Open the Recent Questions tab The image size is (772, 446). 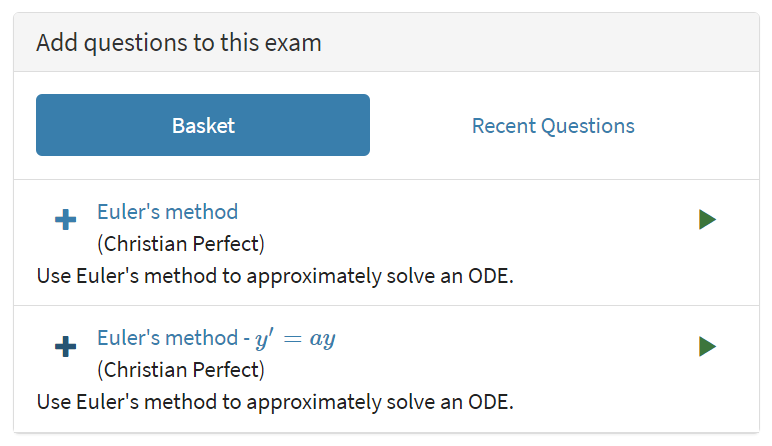553,126
